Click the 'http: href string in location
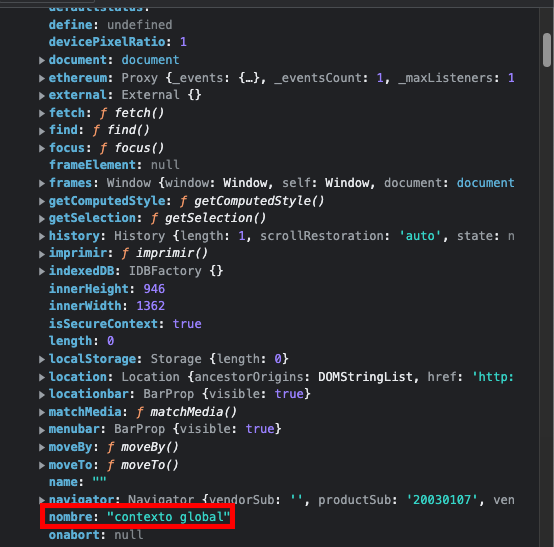554x547 pixels. pos(493,377)
